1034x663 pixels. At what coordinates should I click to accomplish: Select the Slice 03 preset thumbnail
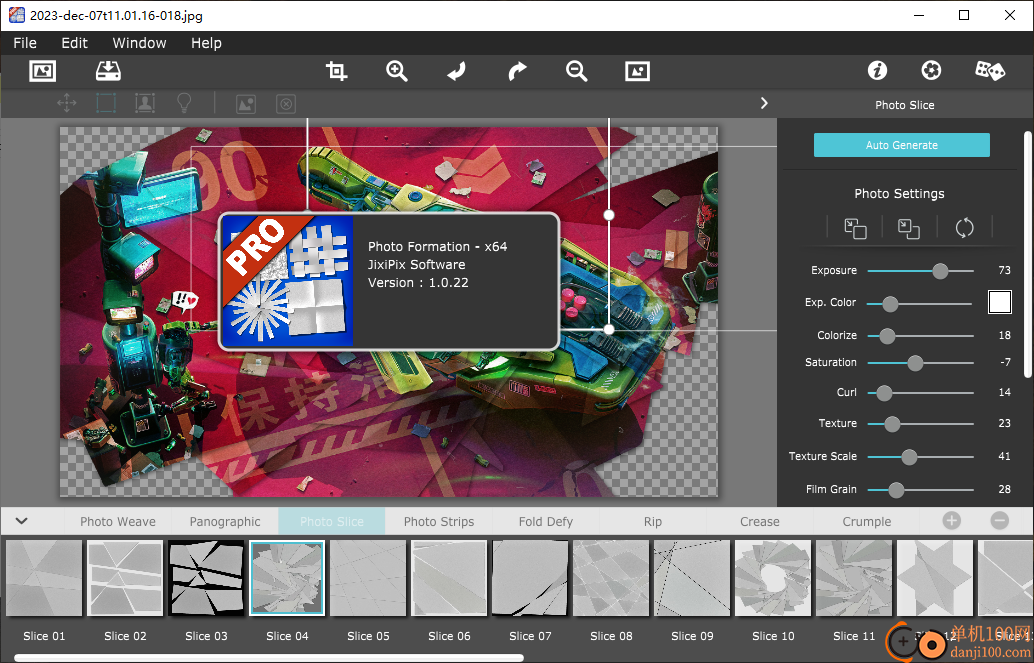pos(206,578)
